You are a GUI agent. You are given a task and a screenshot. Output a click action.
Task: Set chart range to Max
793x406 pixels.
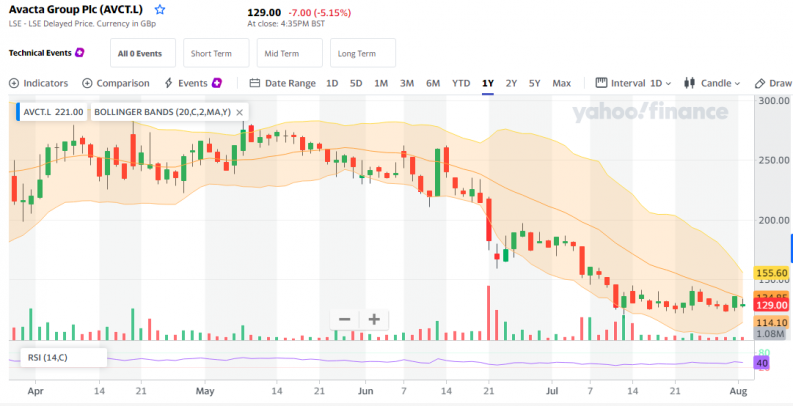click(561, 83)
